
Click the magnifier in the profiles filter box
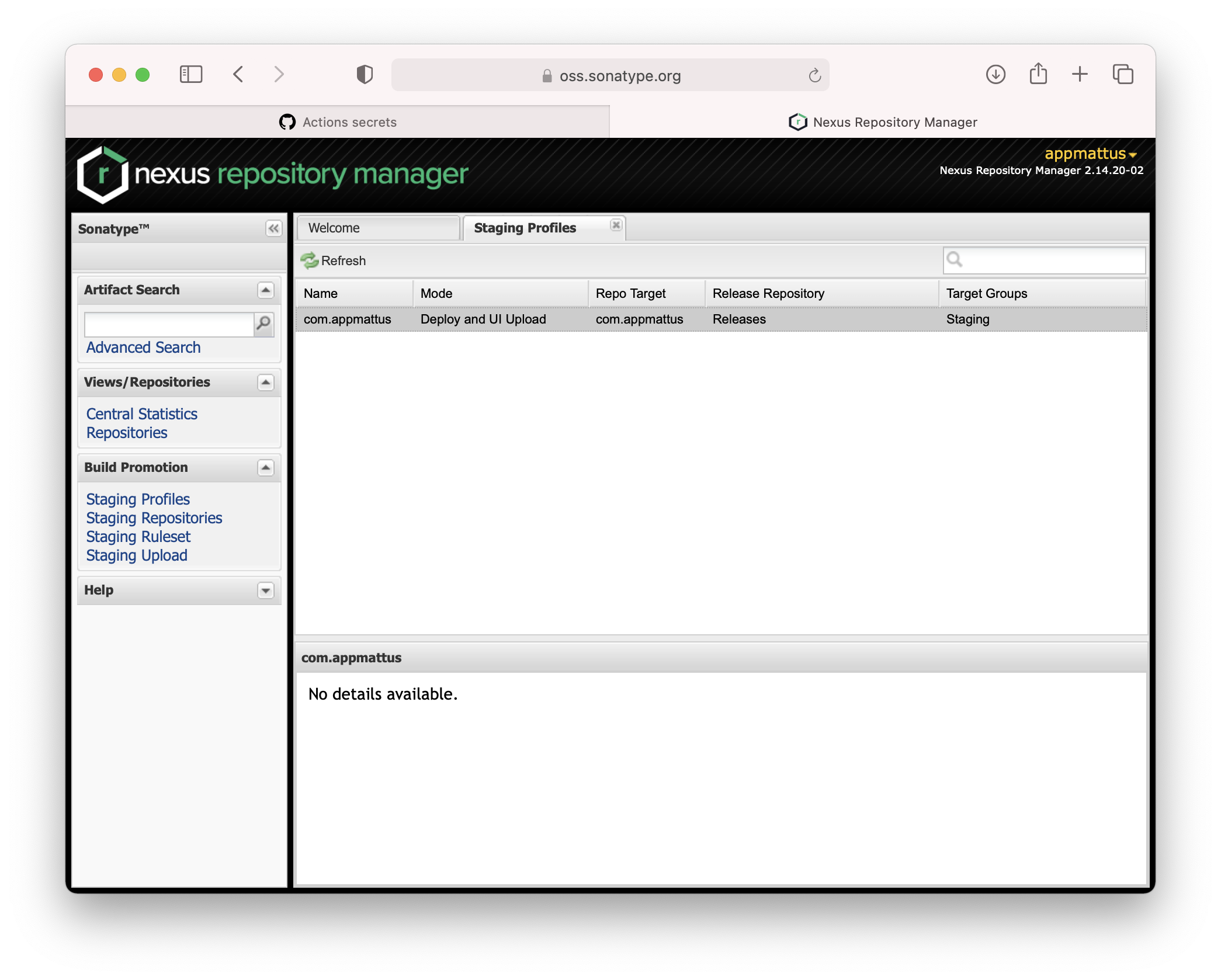956,260
